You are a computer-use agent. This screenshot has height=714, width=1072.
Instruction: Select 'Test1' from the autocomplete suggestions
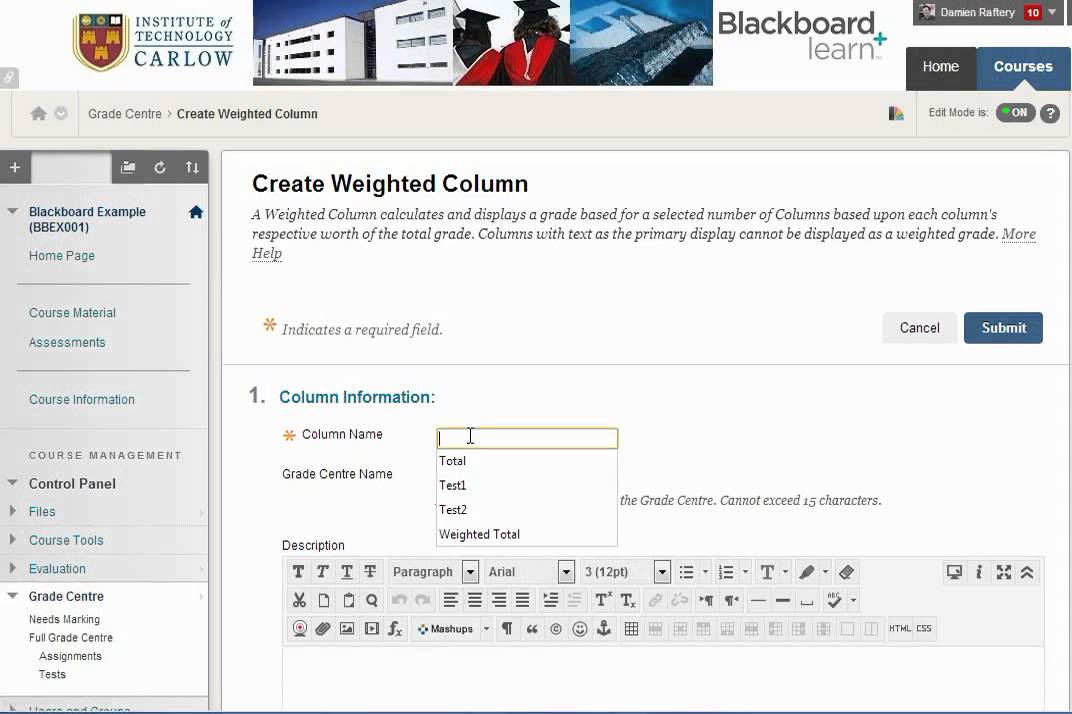(526, 486)
